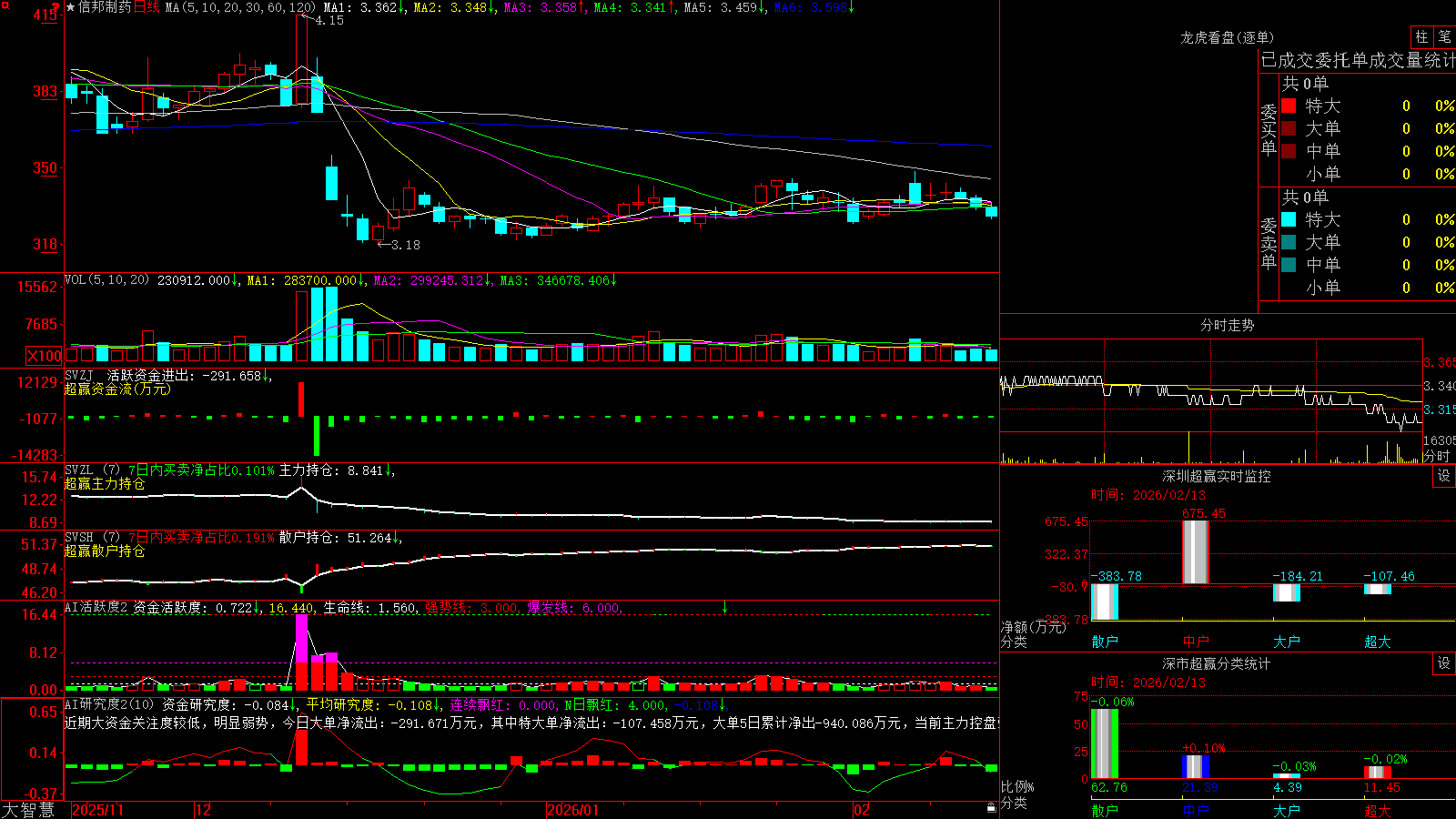Click the VOL(5,10,20) indicator label
Image resolution: width=1456 pixels, height=819 pixels.
106,280
